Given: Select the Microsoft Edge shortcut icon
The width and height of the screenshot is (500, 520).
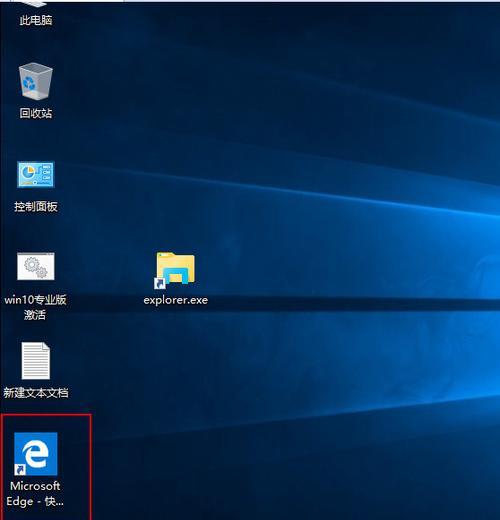Looking at the screenshot, I should tap(36, 454).
